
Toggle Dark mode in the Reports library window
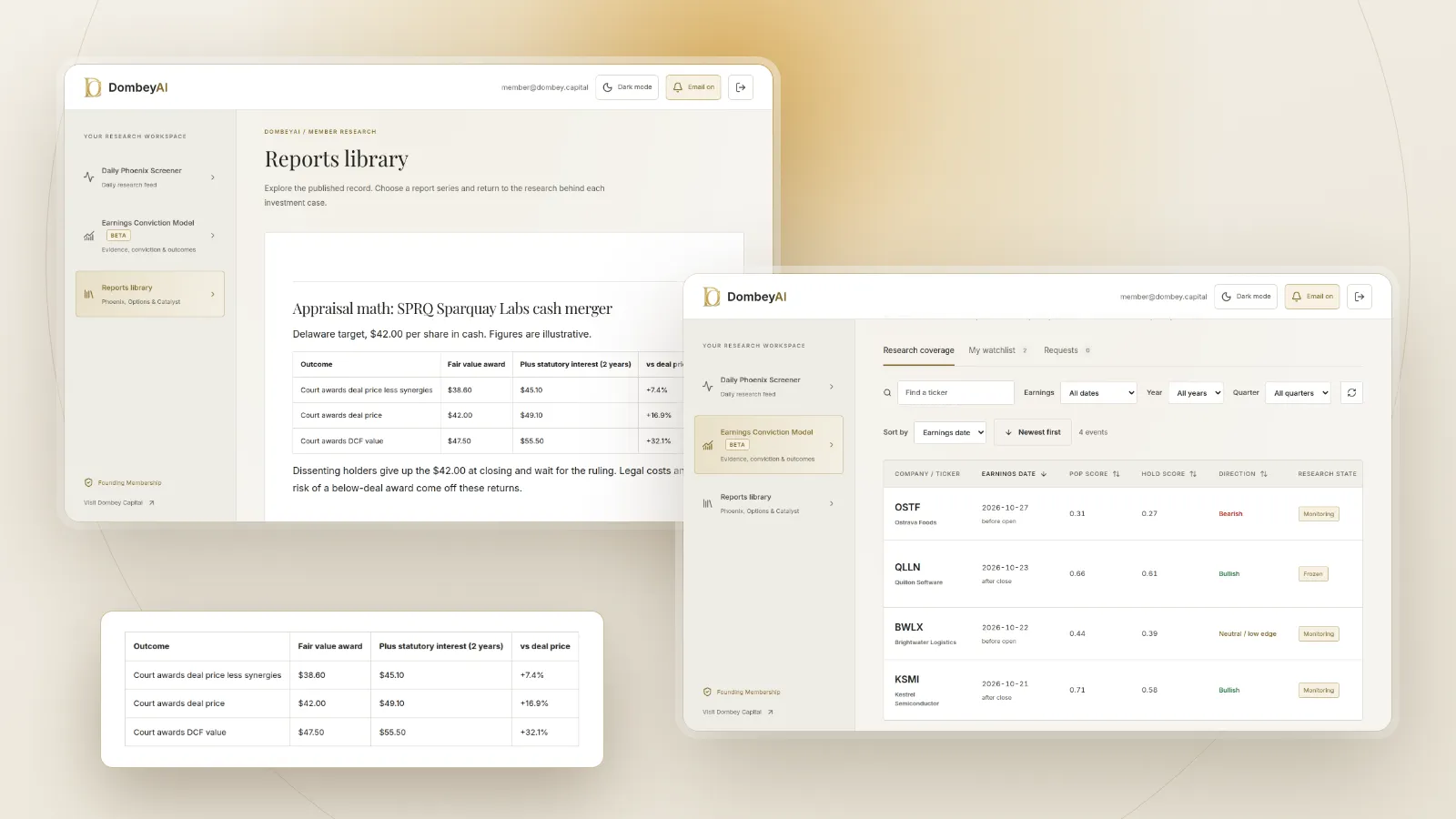[x=627, y=87]
